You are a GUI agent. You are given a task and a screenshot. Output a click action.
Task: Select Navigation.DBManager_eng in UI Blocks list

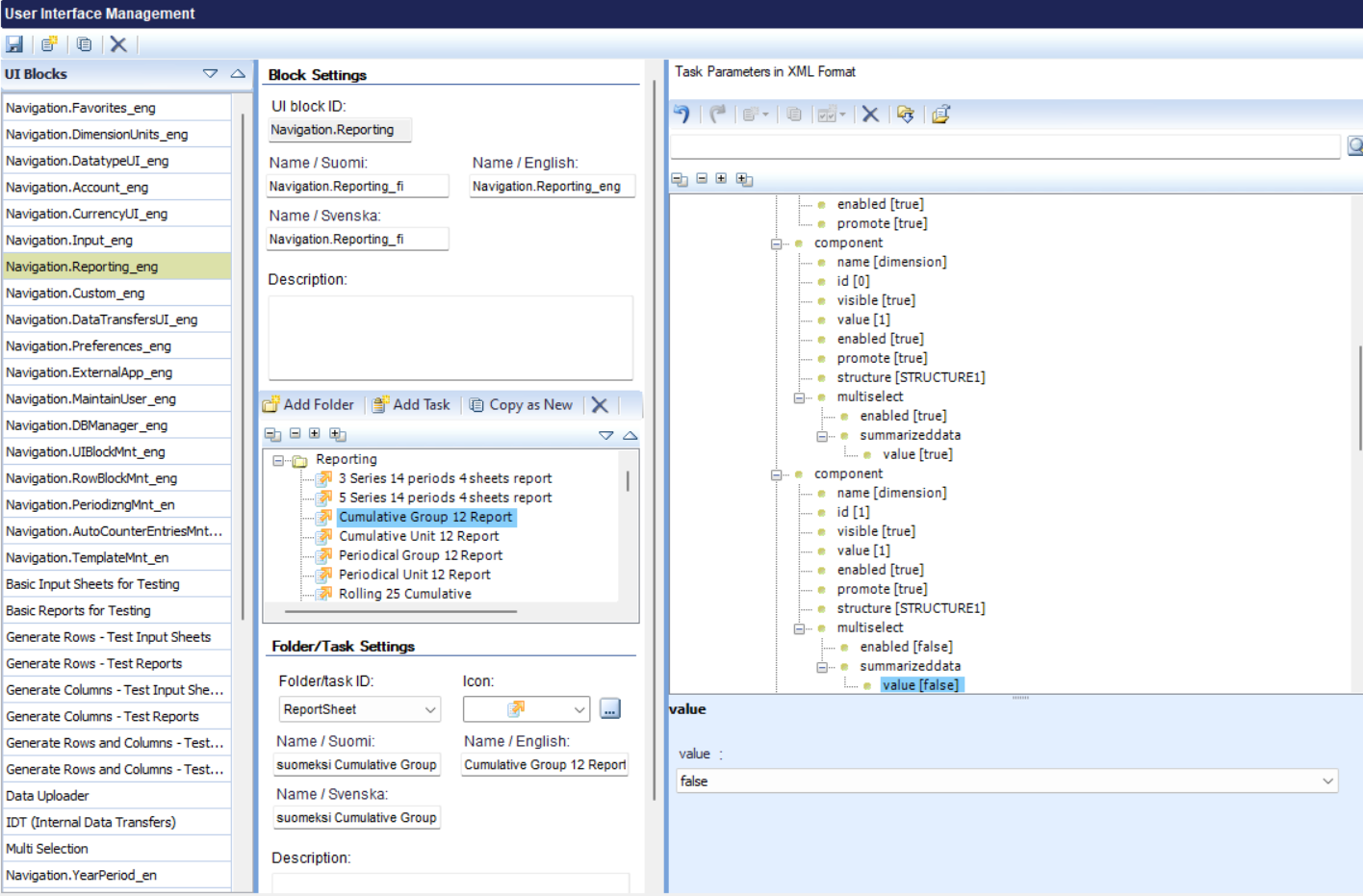(116, 425)
